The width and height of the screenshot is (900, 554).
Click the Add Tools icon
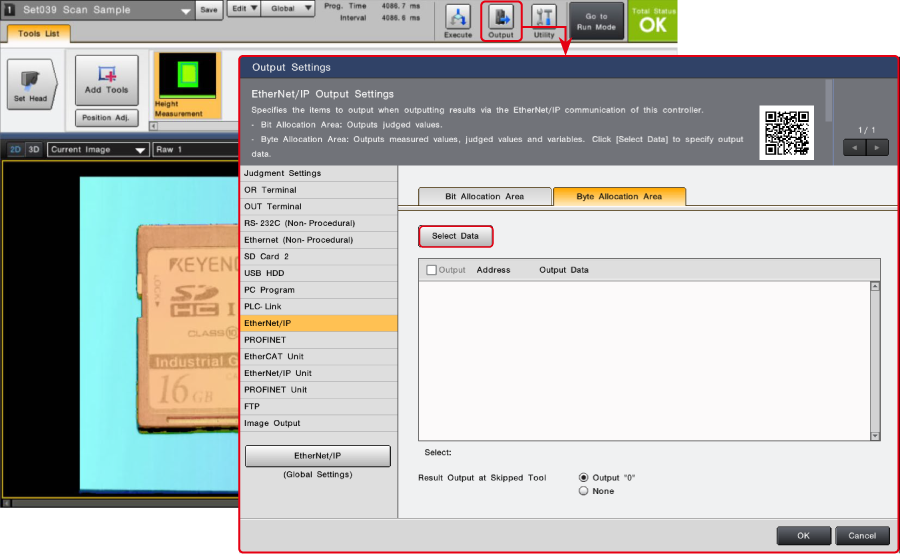coord(106,80)
